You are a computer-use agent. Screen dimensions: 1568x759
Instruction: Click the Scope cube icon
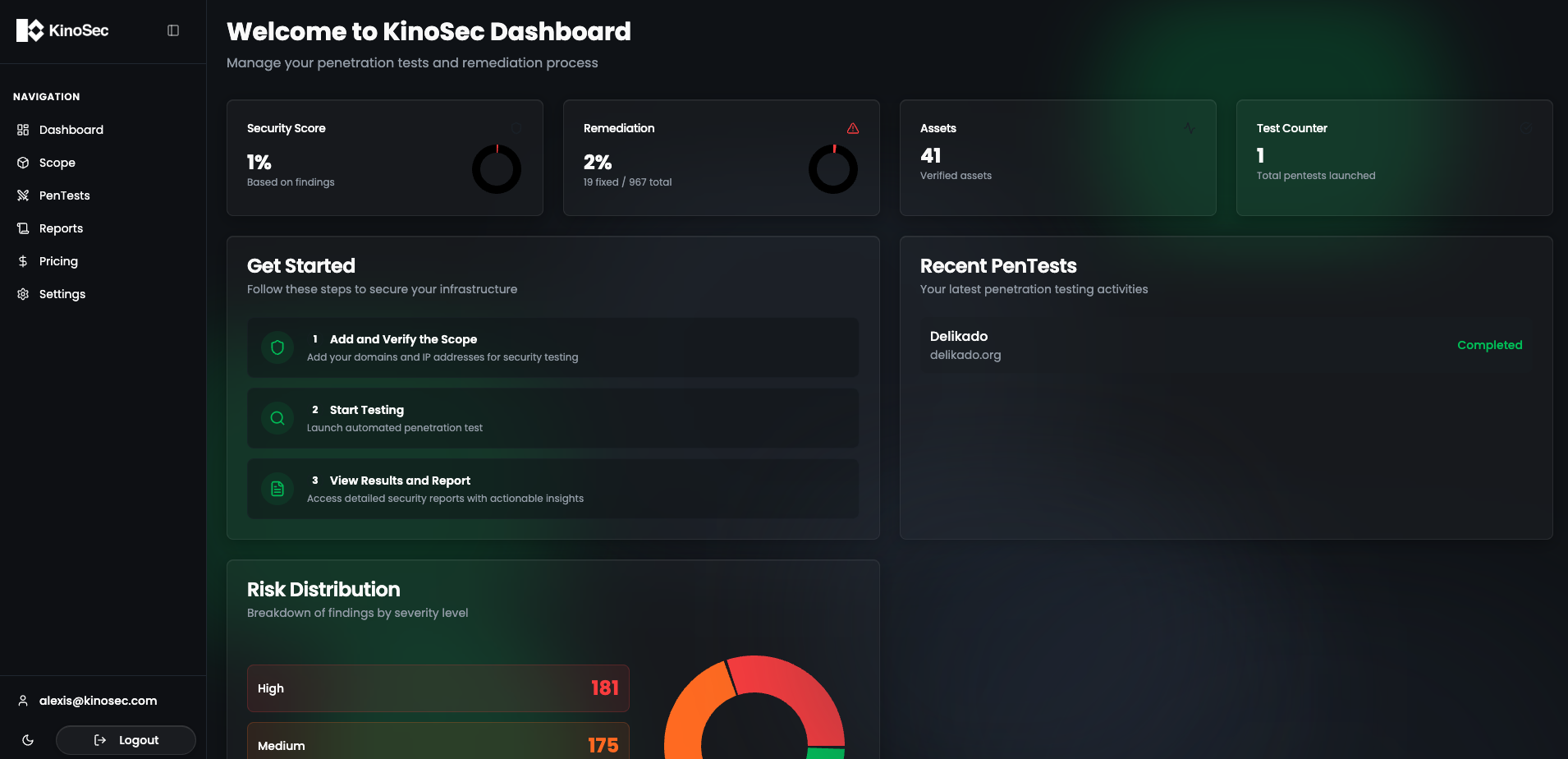click(x=23, y=163)
